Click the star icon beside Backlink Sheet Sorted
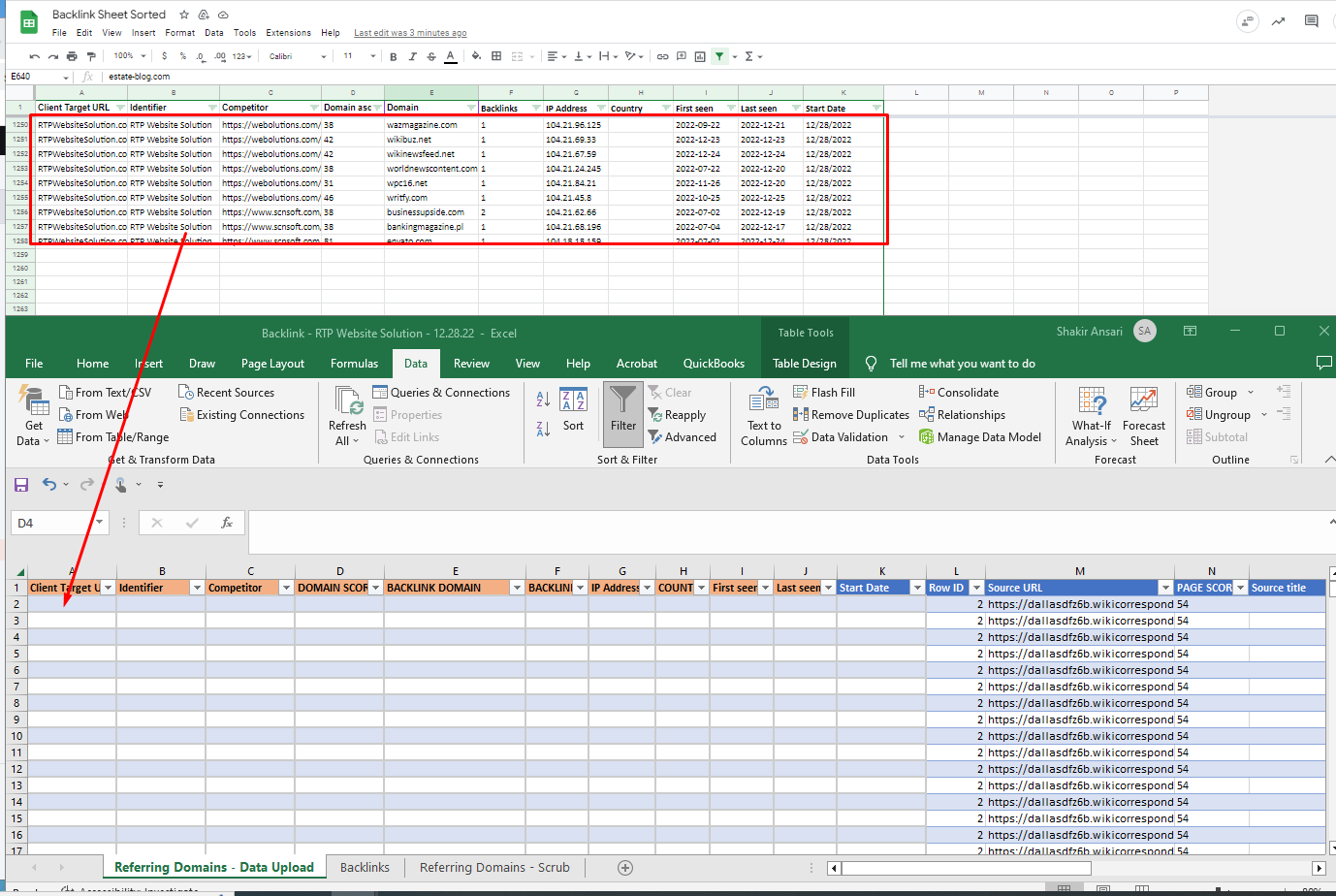 [x=184, y=15]
